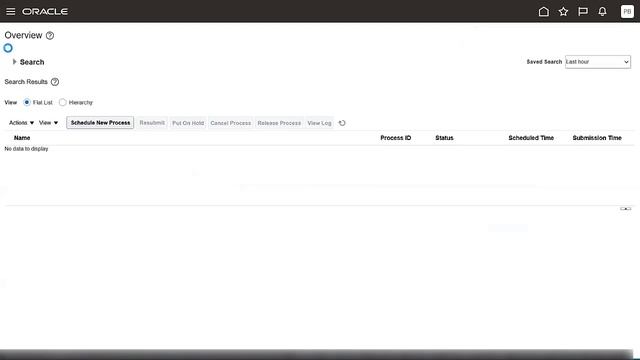Sort by Submission Time column header
Screen dimensions: 640x360
(x=597, y=138)
